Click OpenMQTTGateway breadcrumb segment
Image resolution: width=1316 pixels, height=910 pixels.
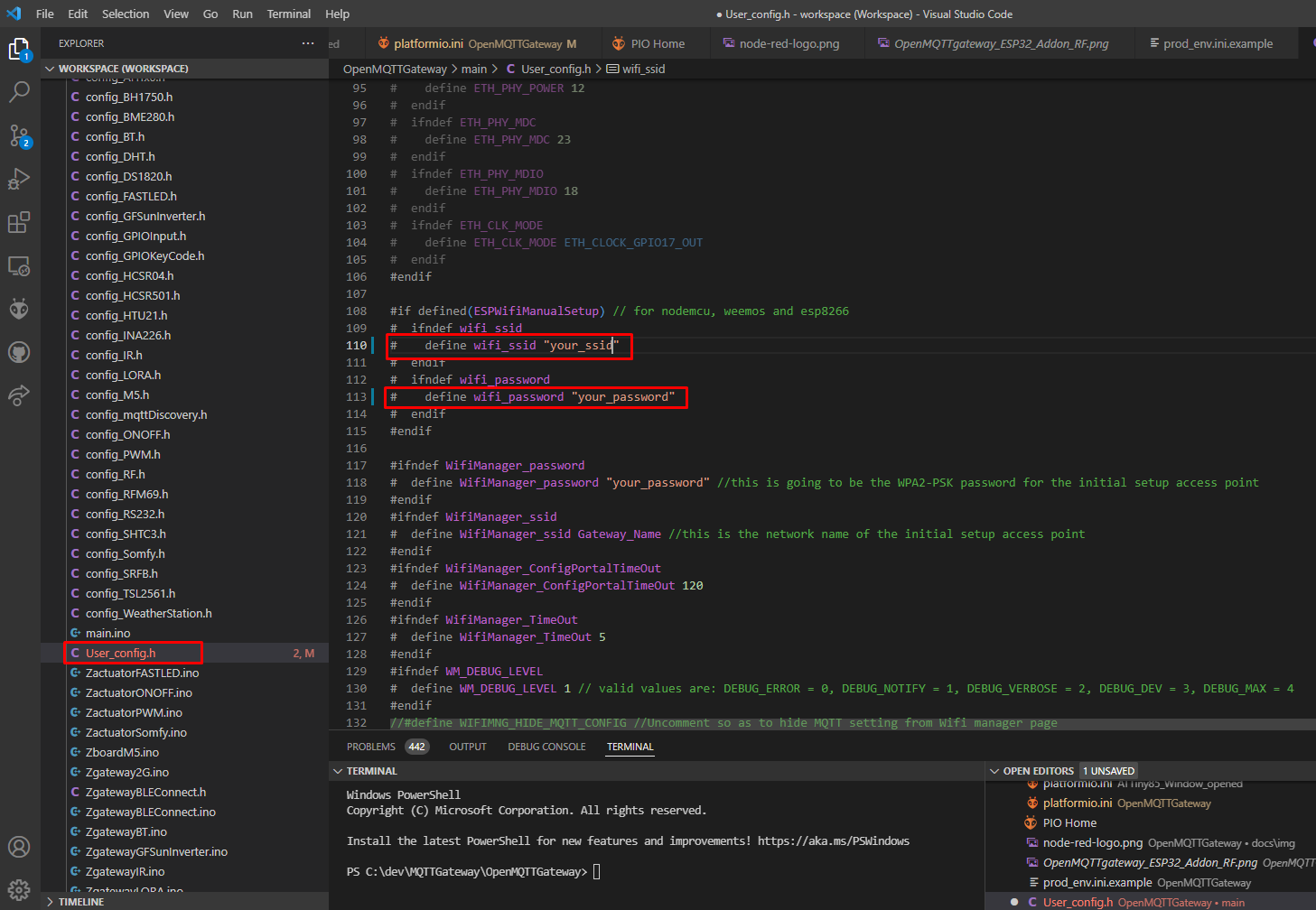395,69
